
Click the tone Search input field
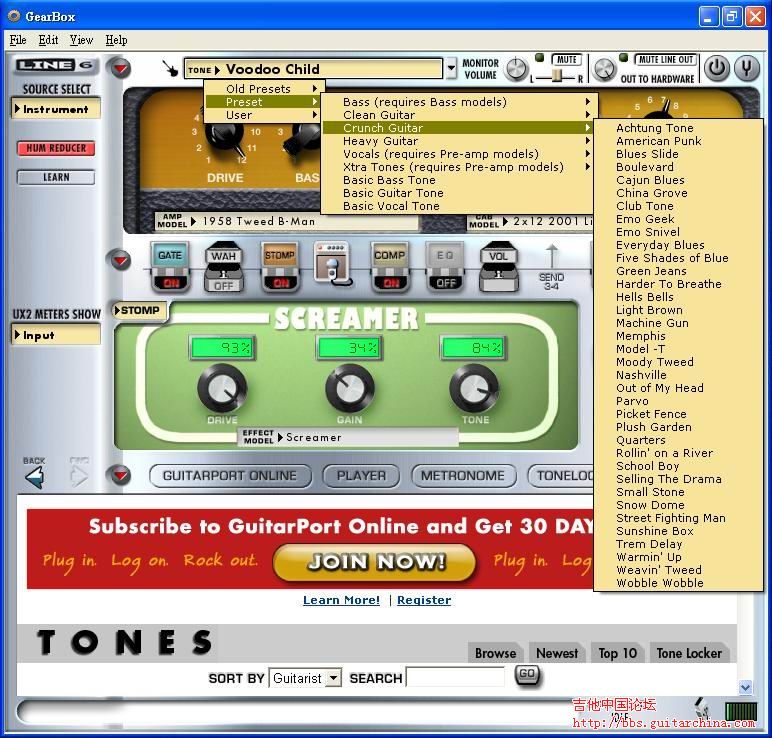(455, 678)
